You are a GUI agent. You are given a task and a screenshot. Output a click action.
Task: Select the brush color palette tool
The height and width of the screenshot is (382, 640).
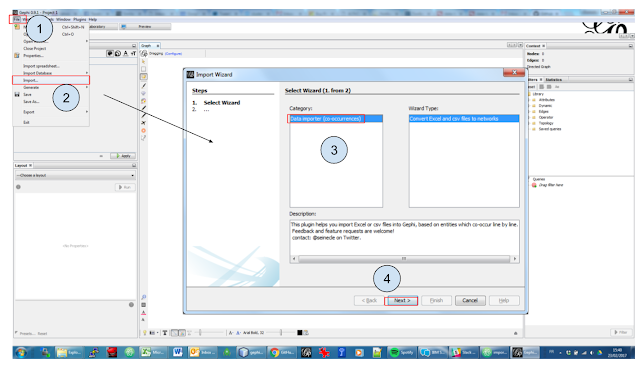(144, 100)
